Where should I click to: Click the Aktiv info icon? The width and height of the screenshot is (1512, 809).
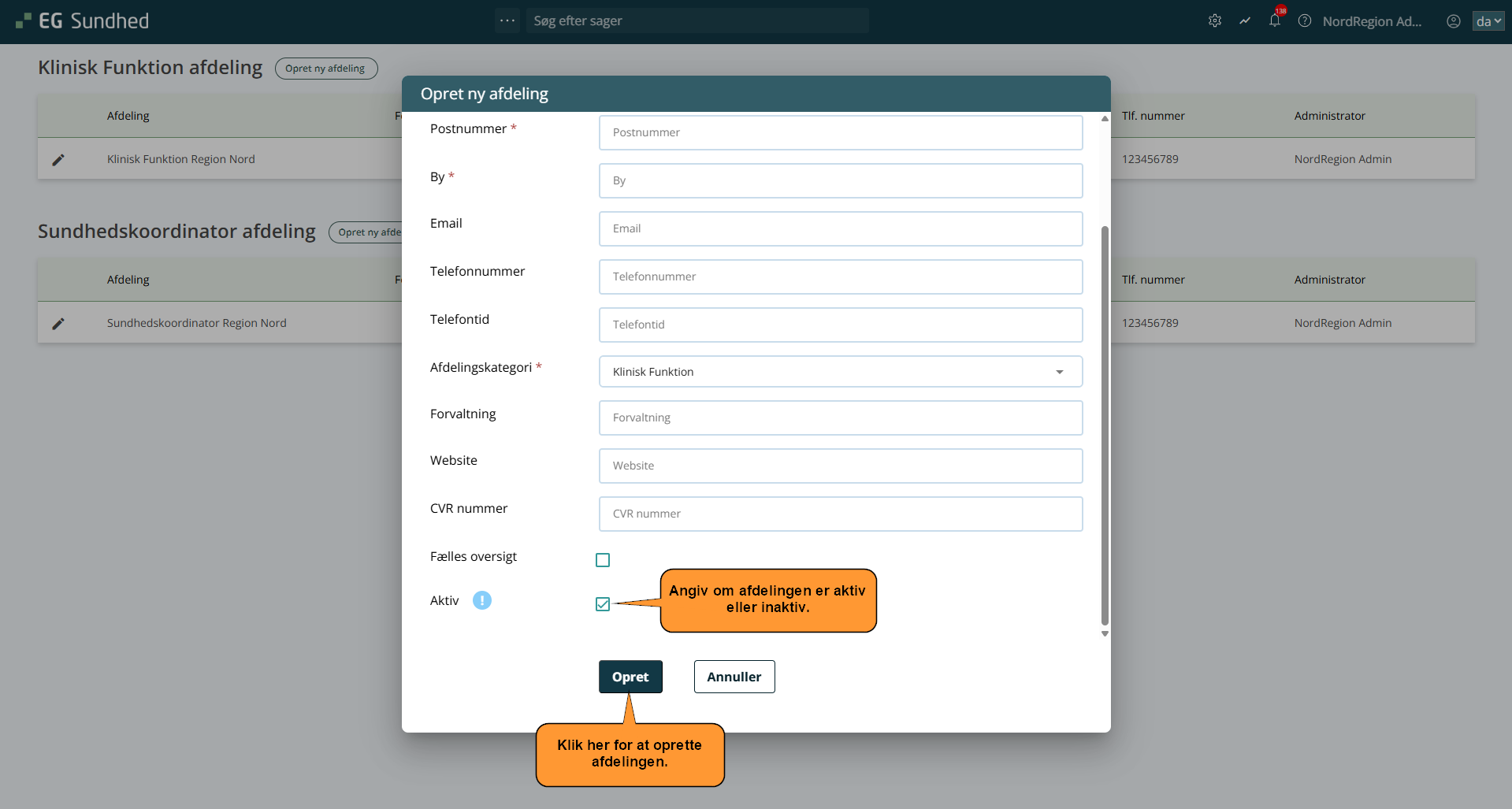click(481, 600)
